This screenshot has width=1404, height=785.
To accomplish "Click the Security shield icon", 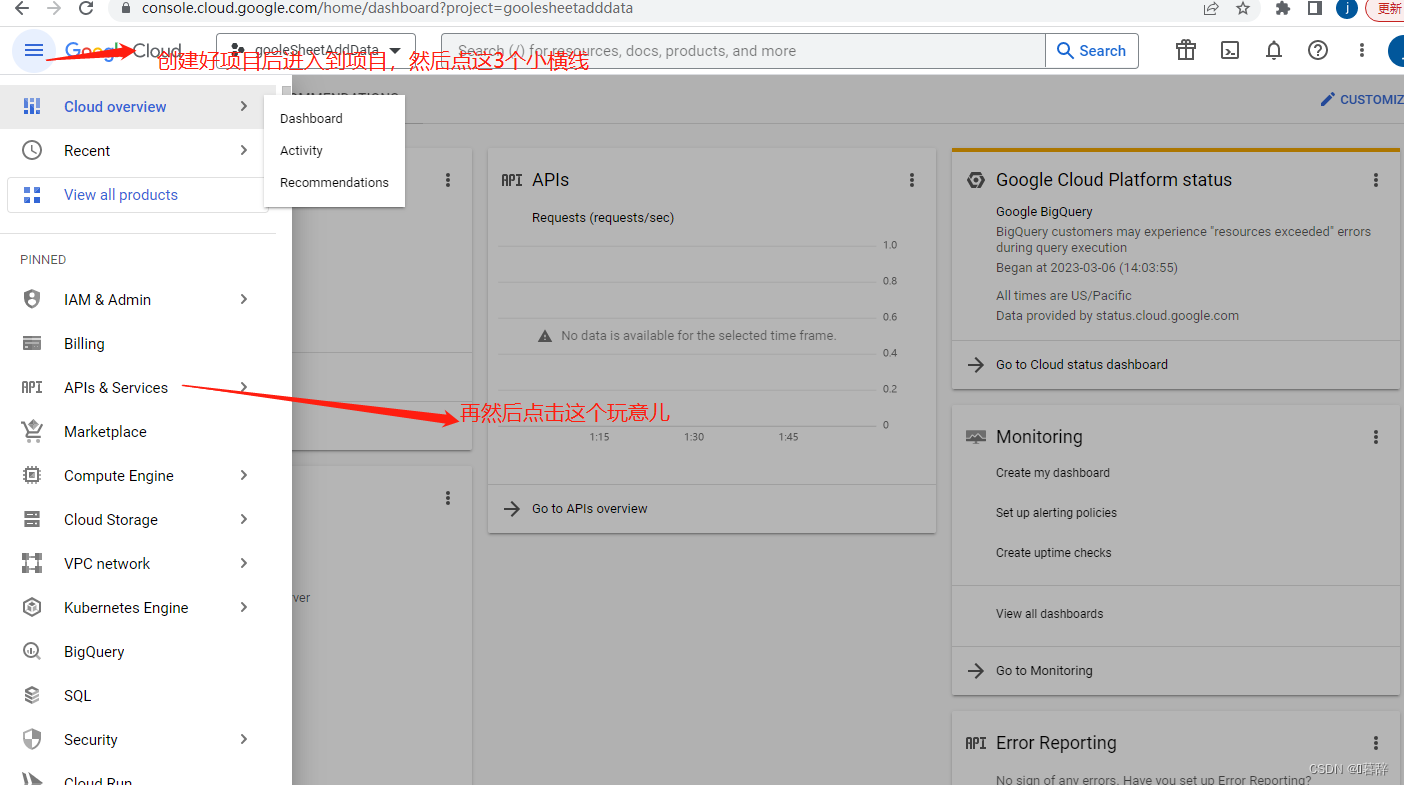I will pos(32,739).
